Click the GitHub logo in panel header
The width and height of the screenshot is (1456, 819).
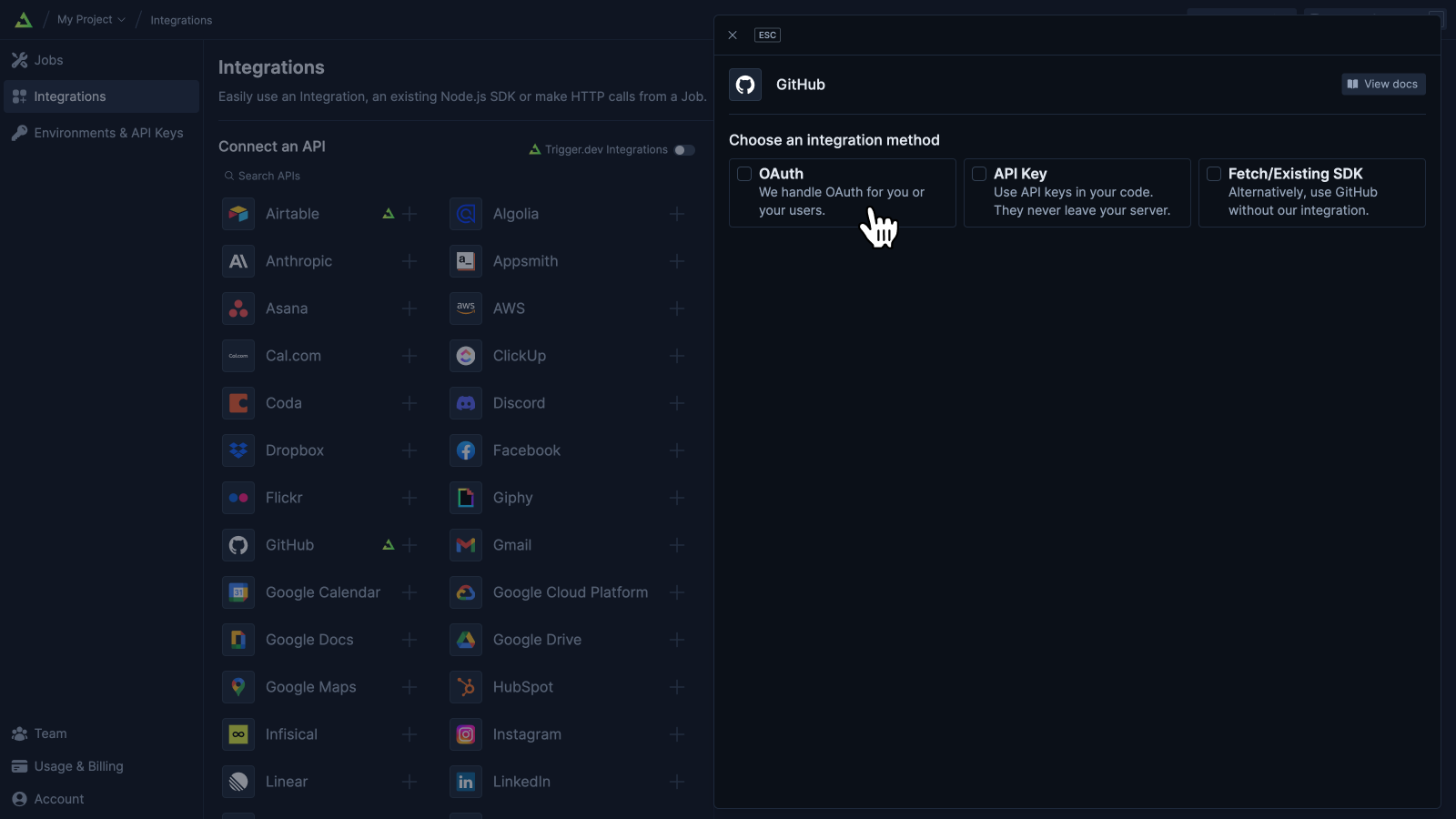[x=745, y=85]
